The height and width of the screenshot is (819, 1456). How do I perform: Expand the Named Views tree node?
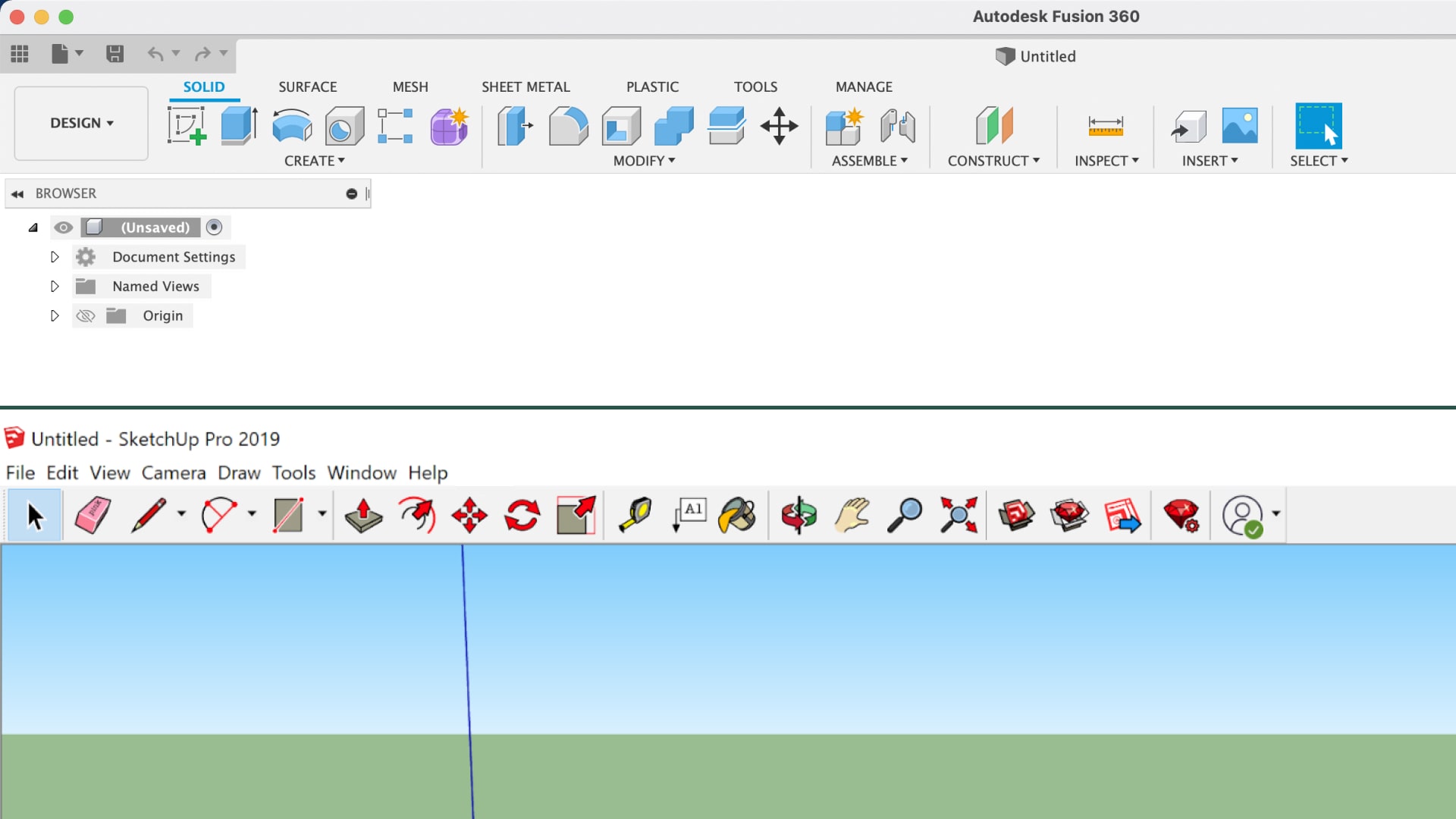(55, 287)
